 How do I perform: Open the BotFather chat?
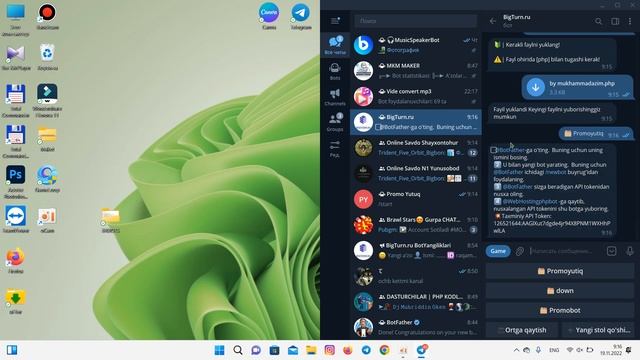416,327
